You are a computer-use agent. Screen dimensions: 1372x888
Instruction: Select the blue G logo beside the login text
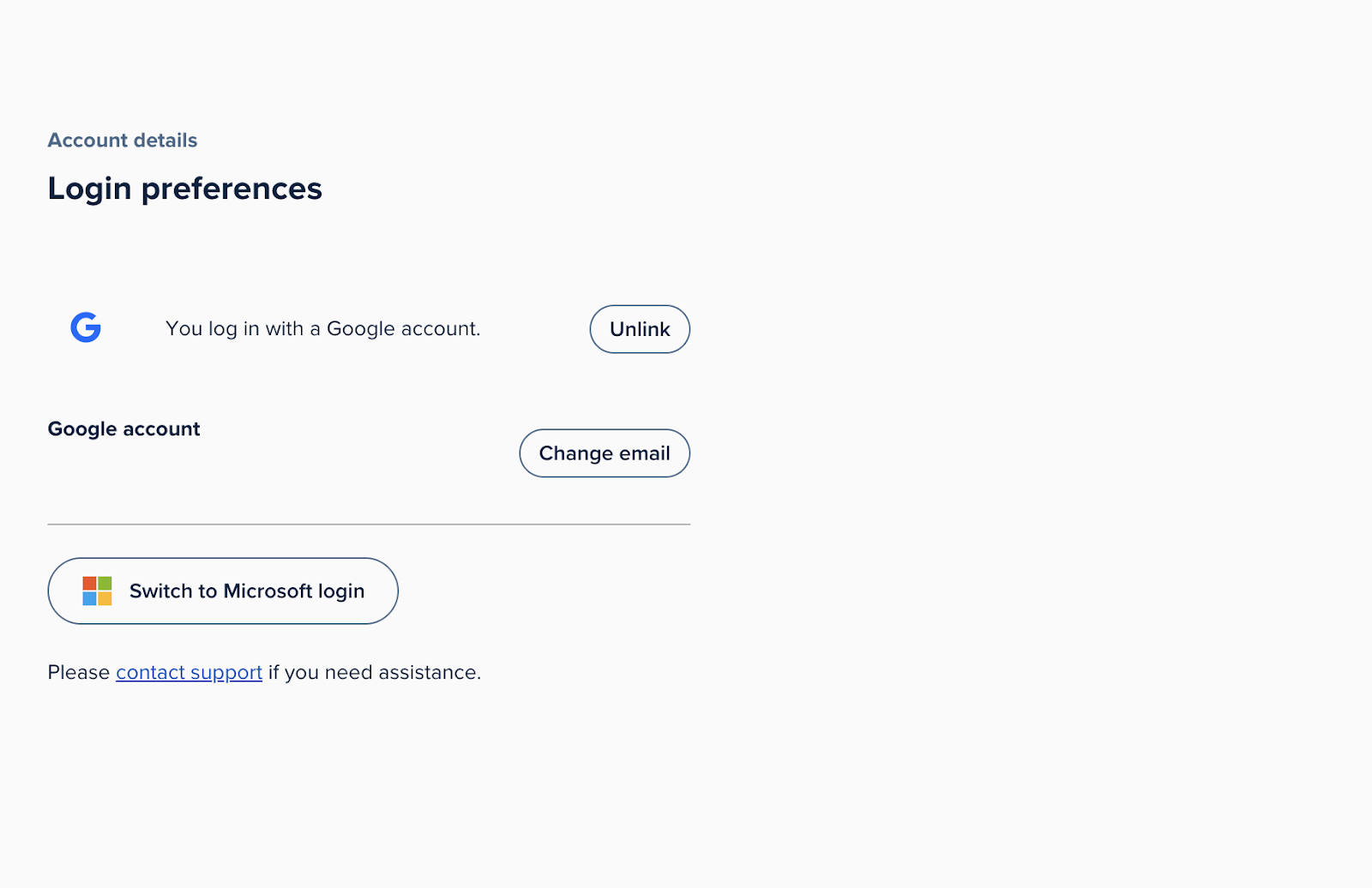[85, 327]
